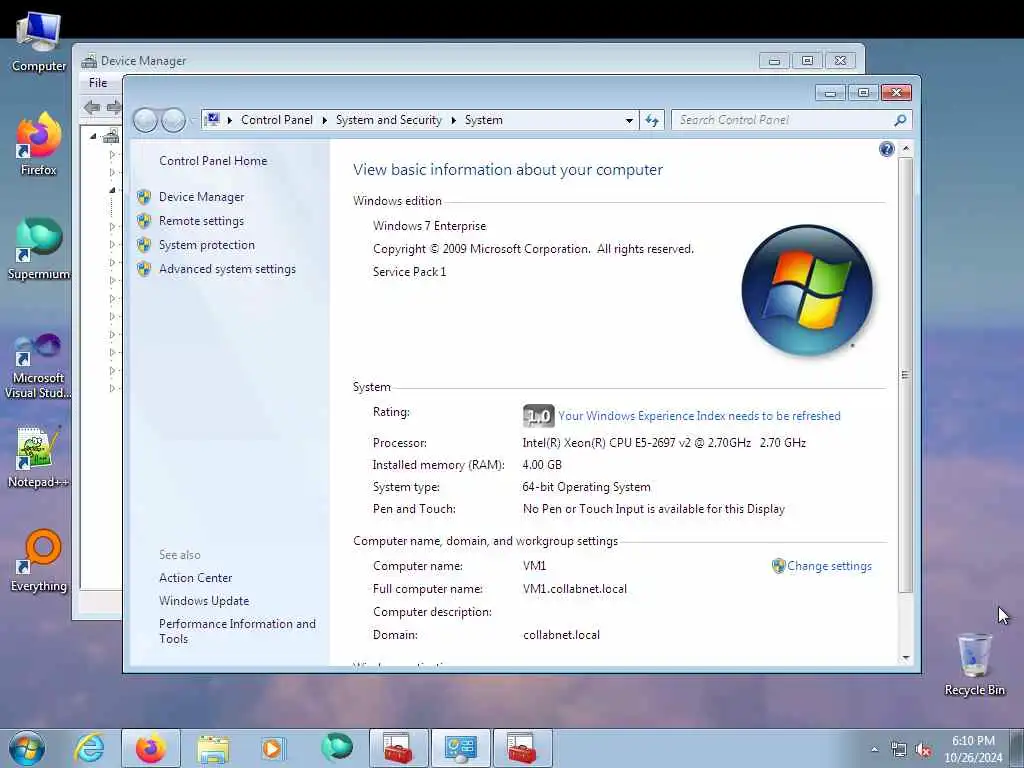This screenshot has height=768, width=1024.
Task: Click the 1.0 rating badge
Action: [x=538, y=416]
